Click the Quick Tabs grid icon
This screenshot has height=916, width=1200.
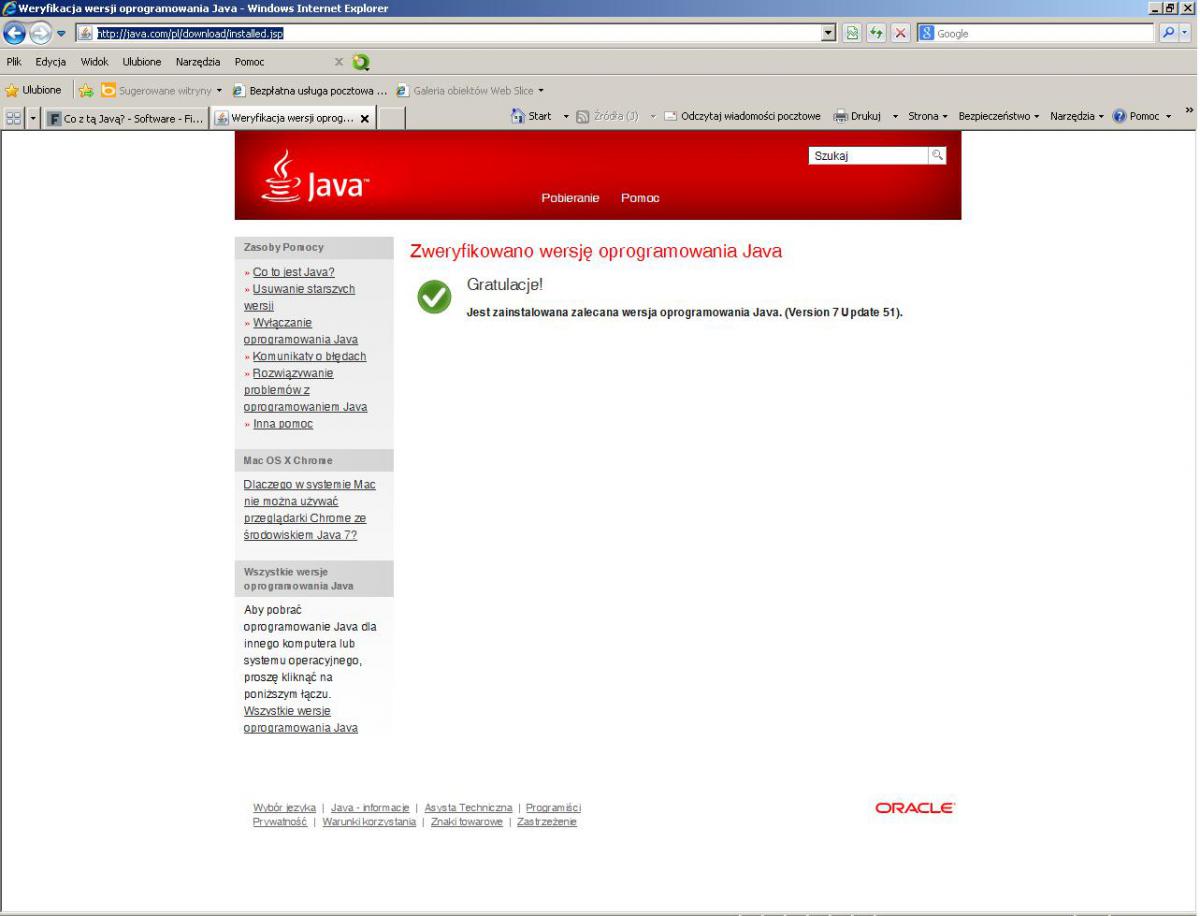15,117
